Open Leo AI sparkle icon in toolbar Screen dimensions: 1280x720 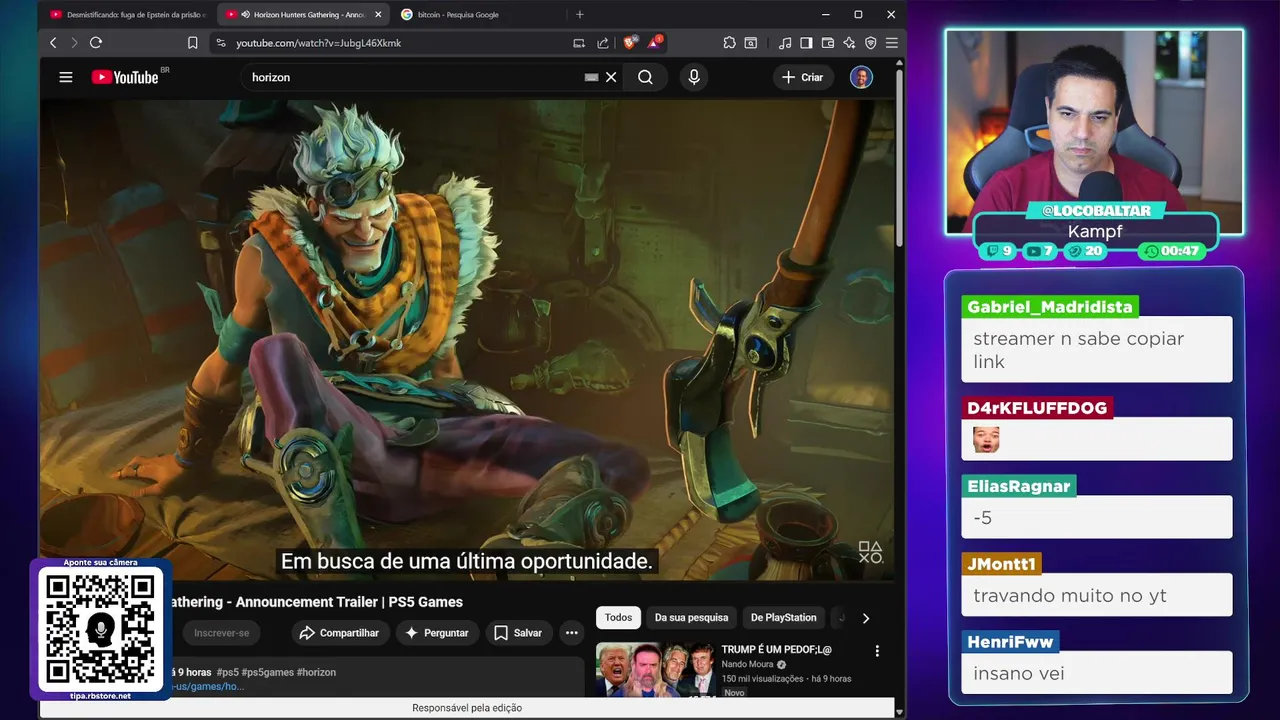[x=849, y=43]
